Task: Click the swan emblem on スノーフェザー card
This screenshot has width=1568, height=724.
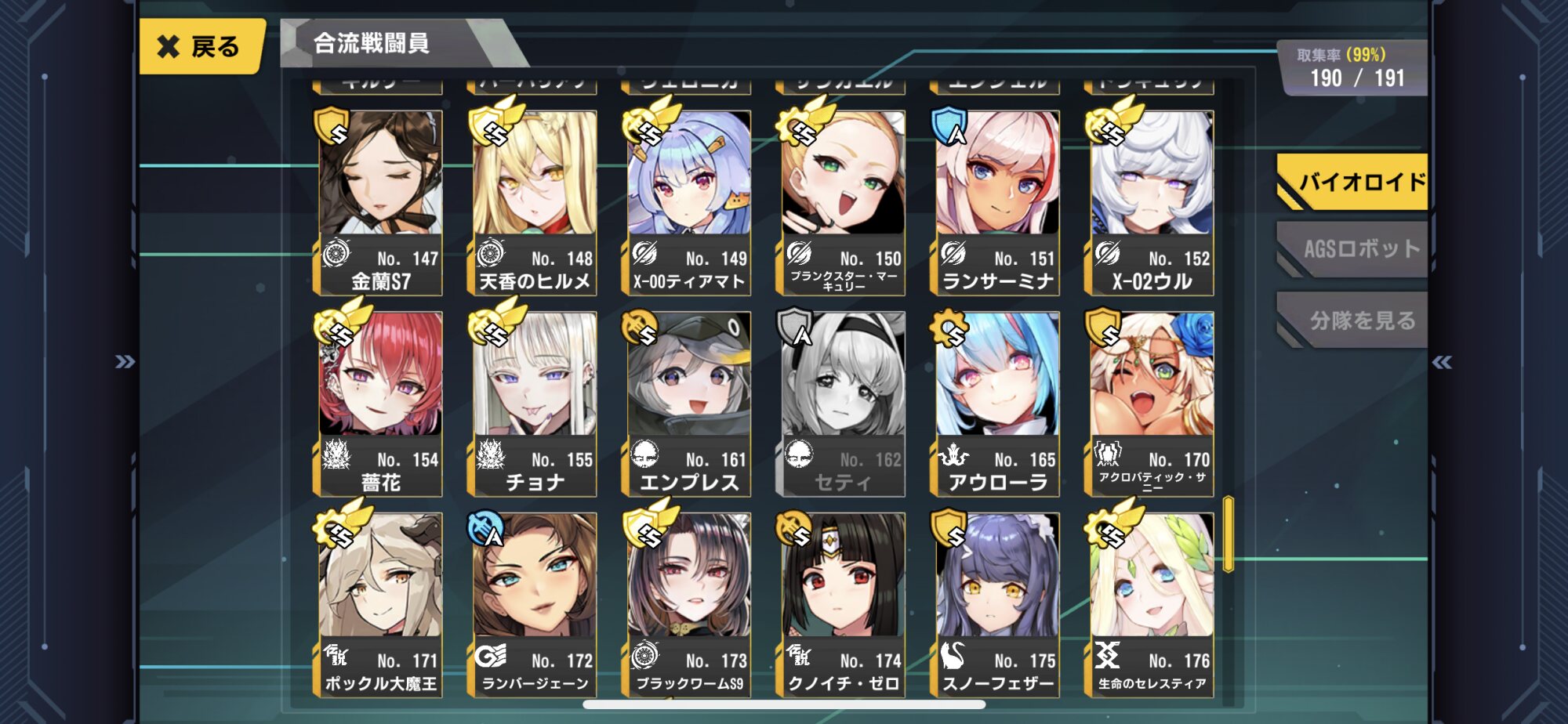Action: (x=953, y=655)
